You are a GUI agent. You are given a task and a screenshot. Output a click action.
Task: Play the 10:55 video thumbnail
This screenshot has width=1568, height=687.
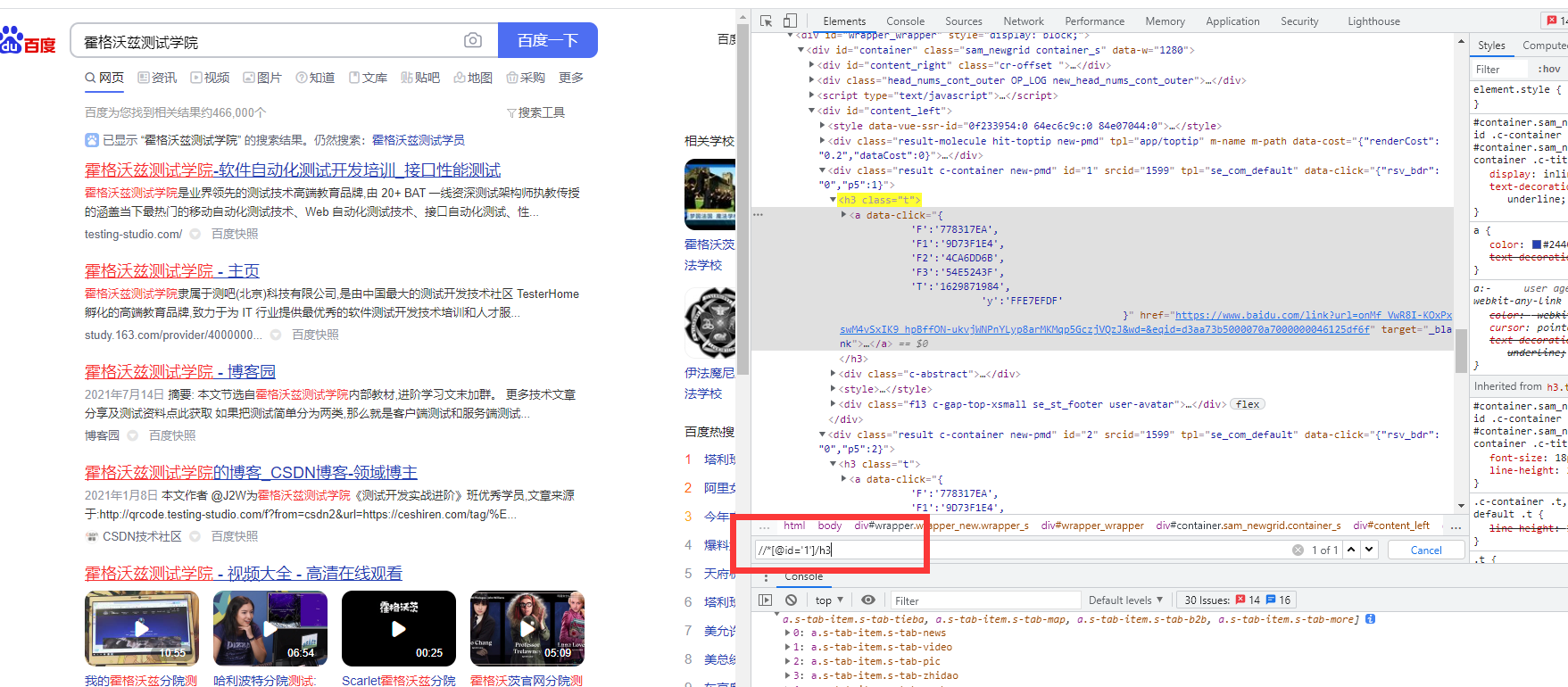point(142,628)
